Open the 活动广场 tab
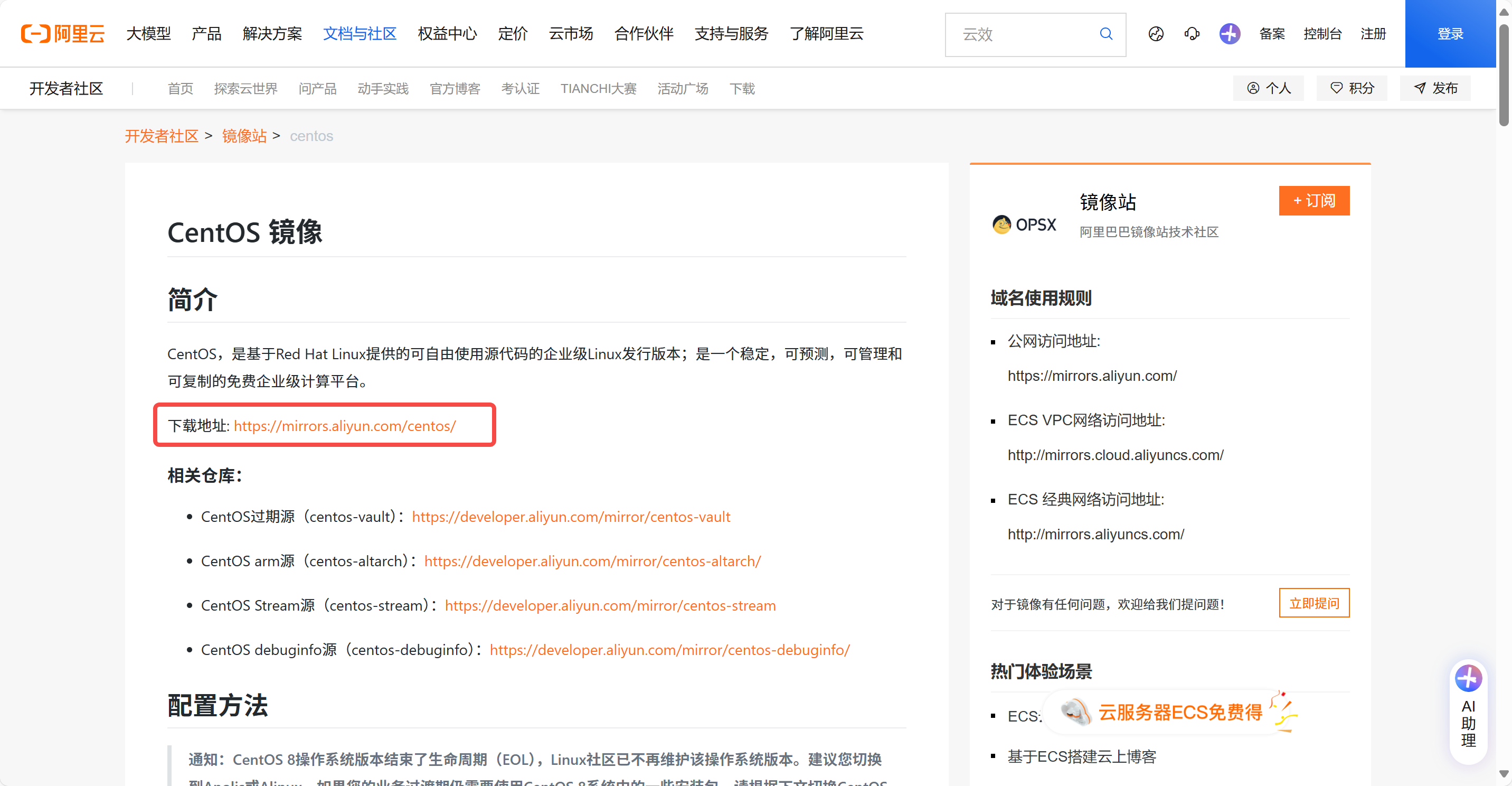This screenshot has width=1512, height=786. click(x=683, y=89)
